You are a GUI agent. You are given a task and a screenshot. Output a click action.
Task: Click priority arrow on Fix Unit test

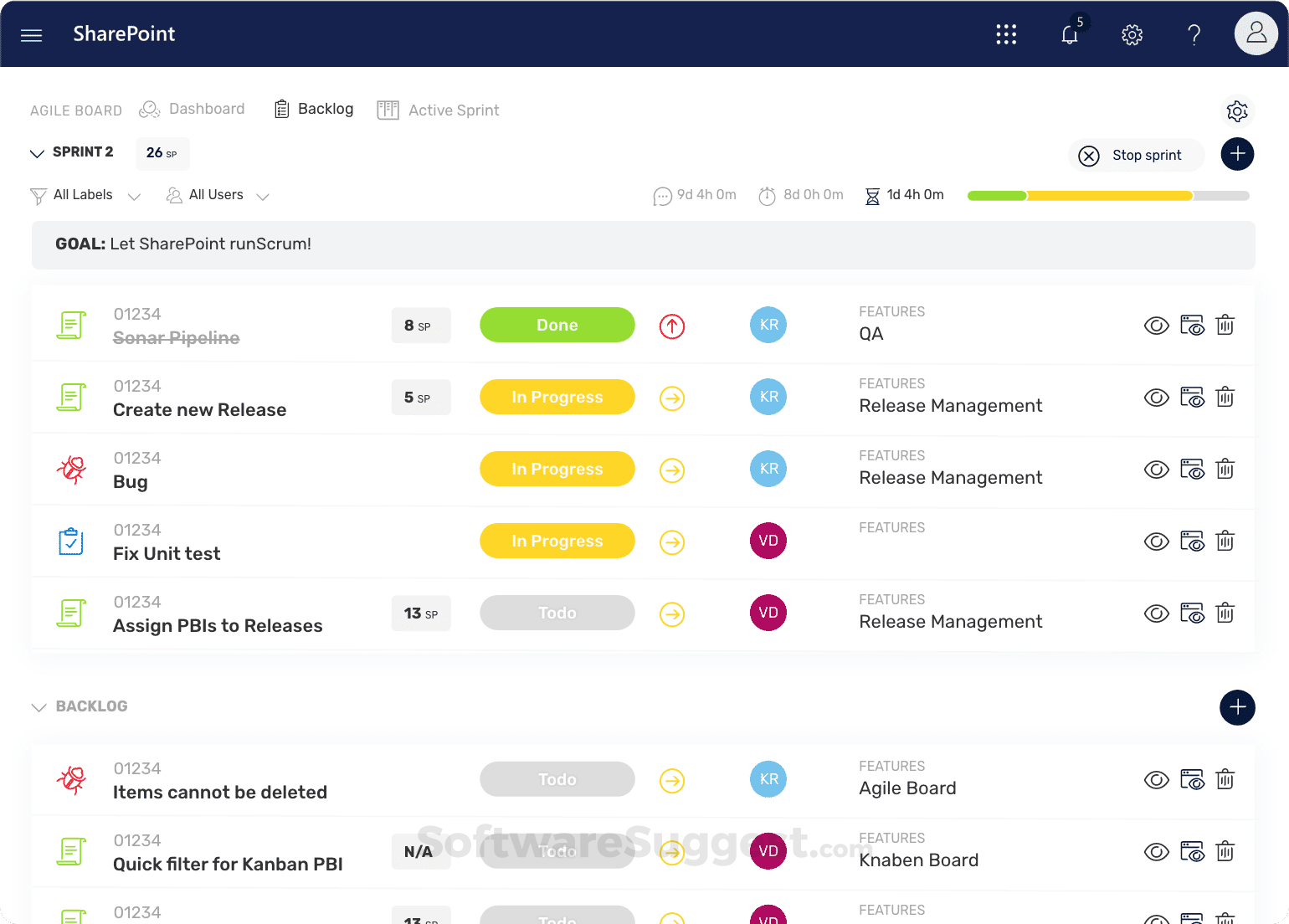click(672, 542)
